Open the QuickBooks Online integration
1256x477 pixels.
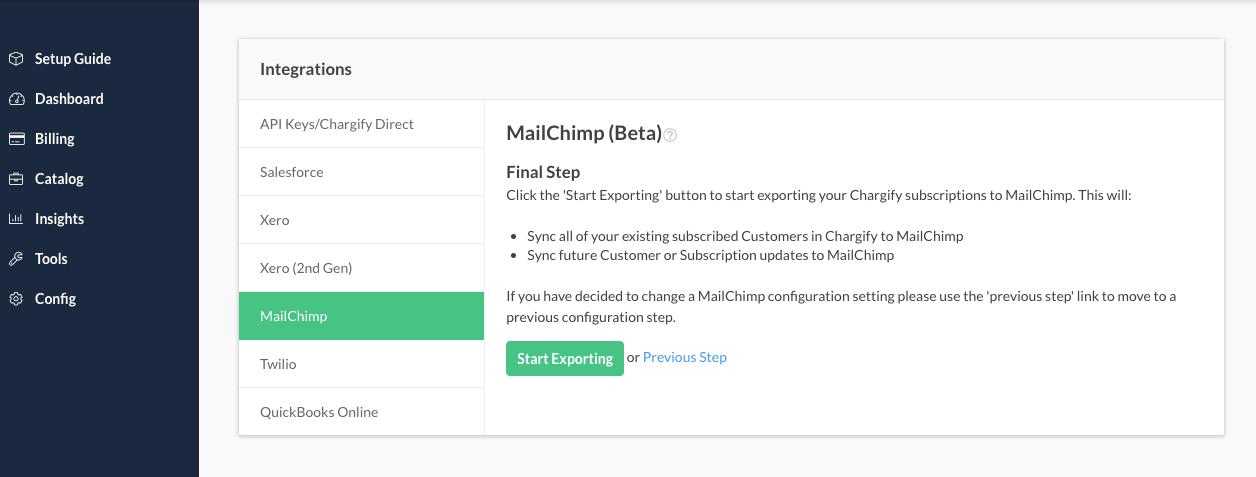319,412
